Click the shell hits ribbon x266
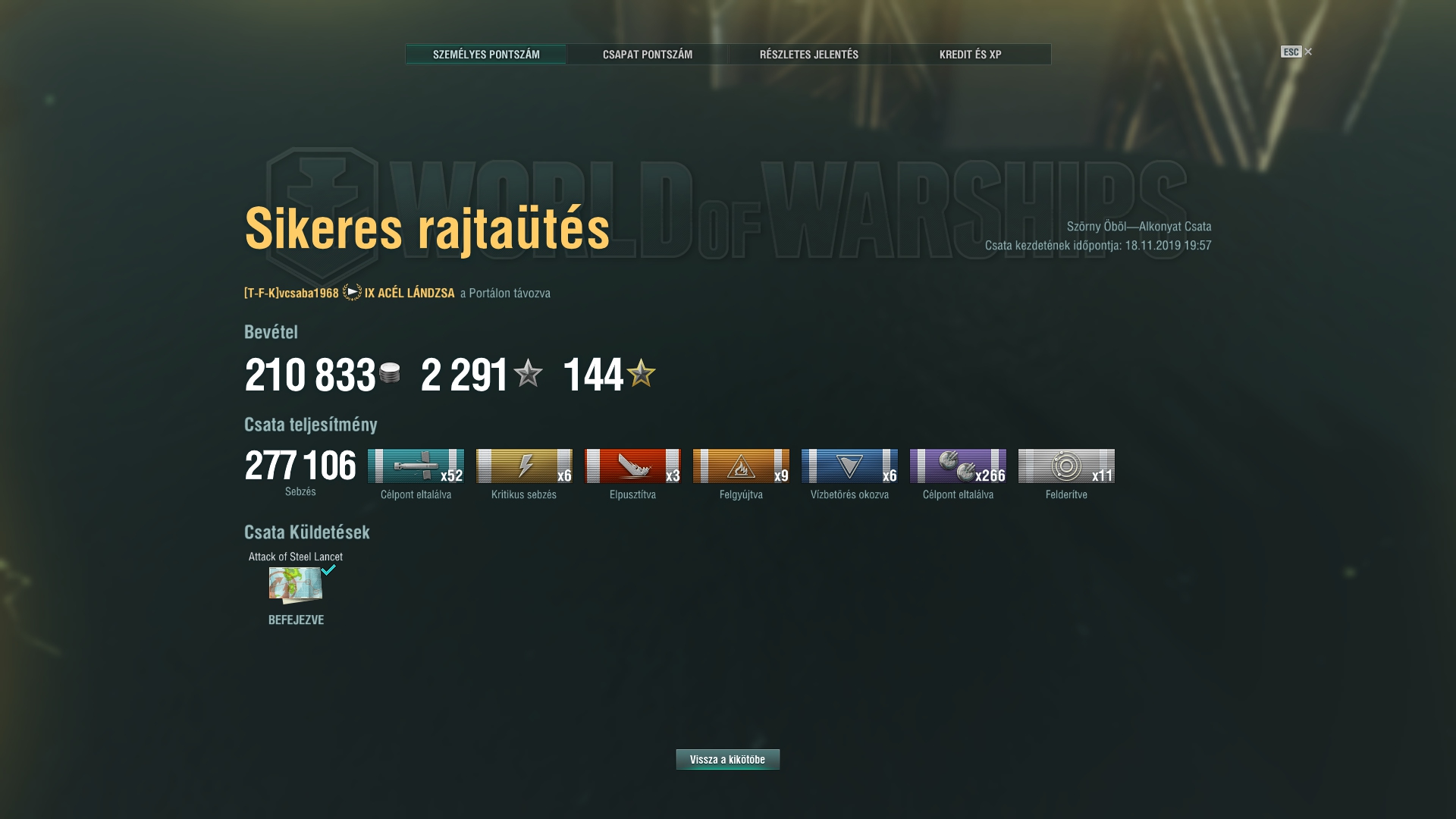The image size is (1456, 819). point(958,466)
